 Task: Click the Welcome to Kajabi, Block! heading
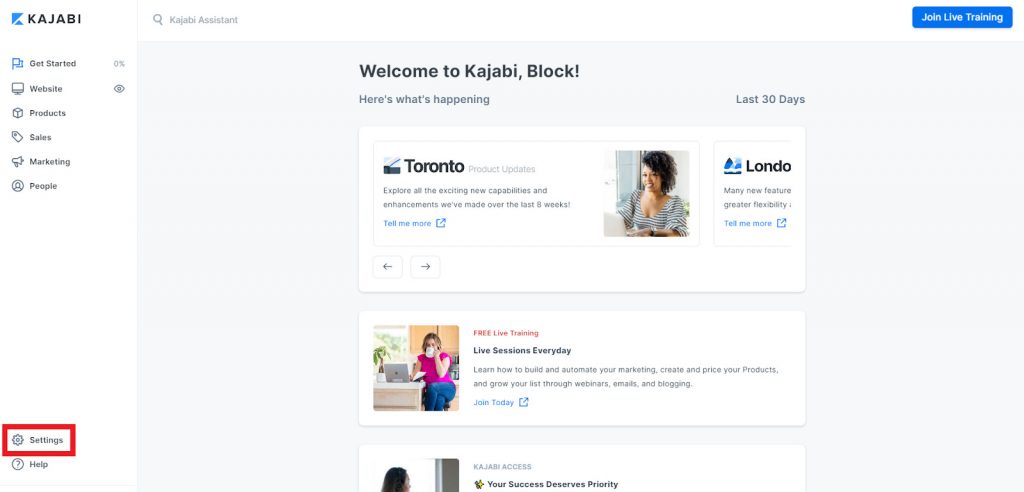pyautogui.click(x=469, y=71)
